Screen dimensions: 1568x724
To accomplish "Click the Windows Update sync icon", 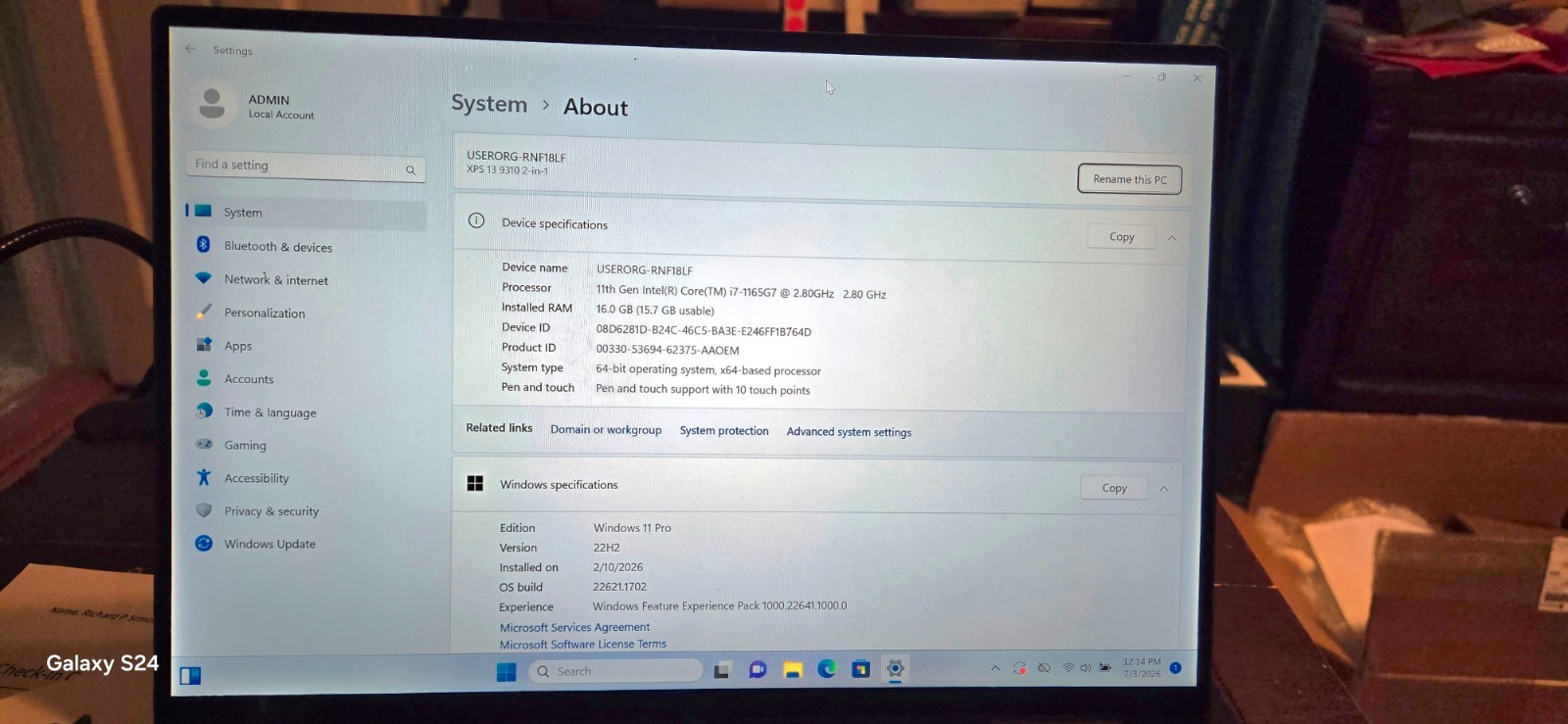I will [x=204, y=543].
